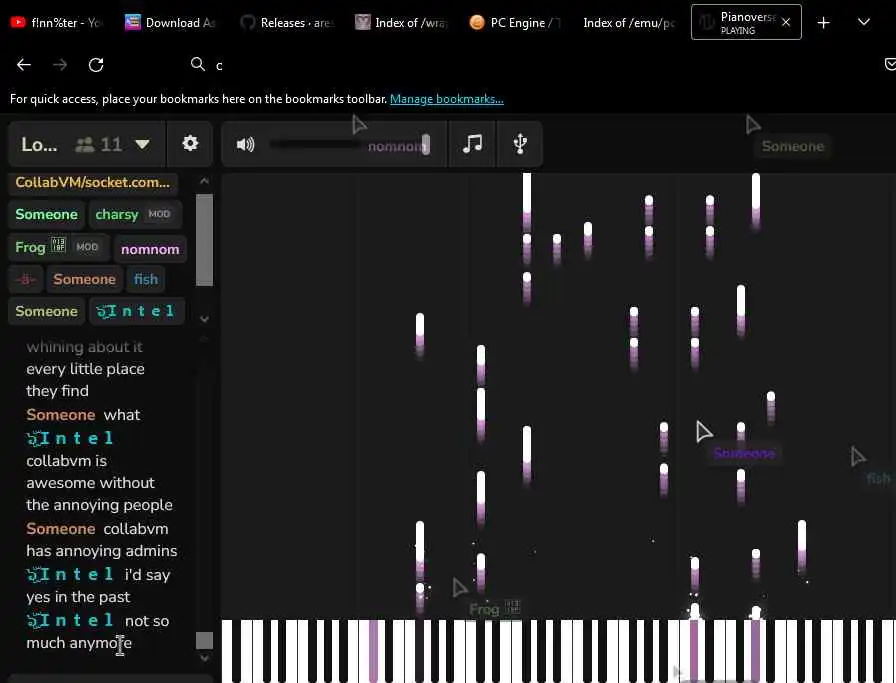Select user nomnom in list
The height and width of the screenshot is (683, 896).
[x=150, y=249]
